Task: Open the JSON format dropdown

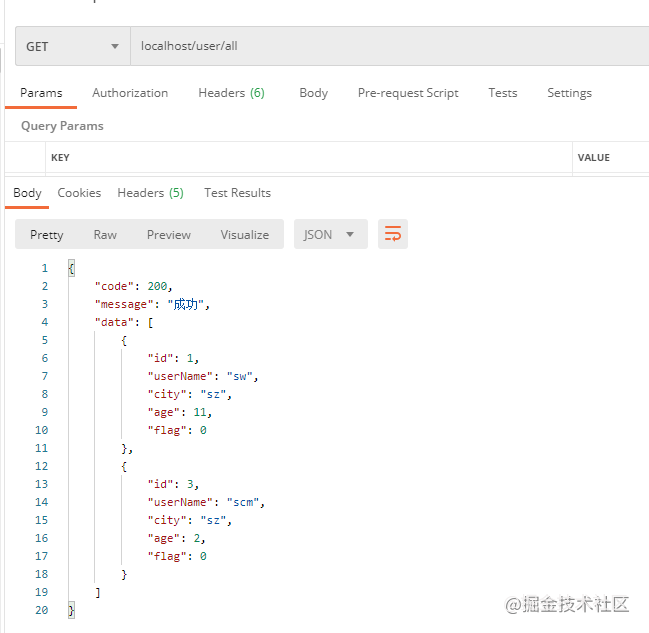Action: (330, 234)
